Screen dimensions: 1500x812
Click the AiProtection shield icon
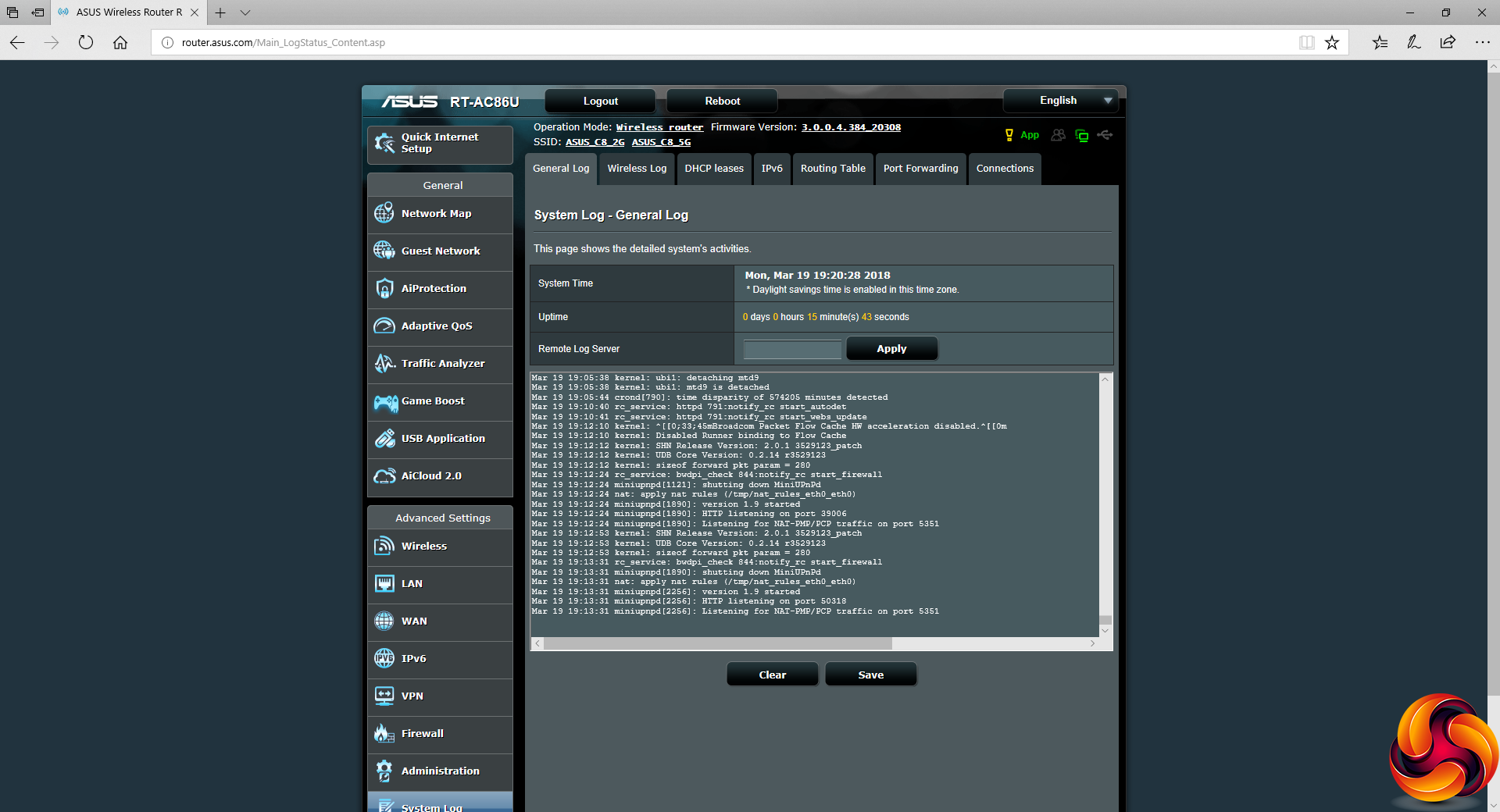click(x=384, y=288)
